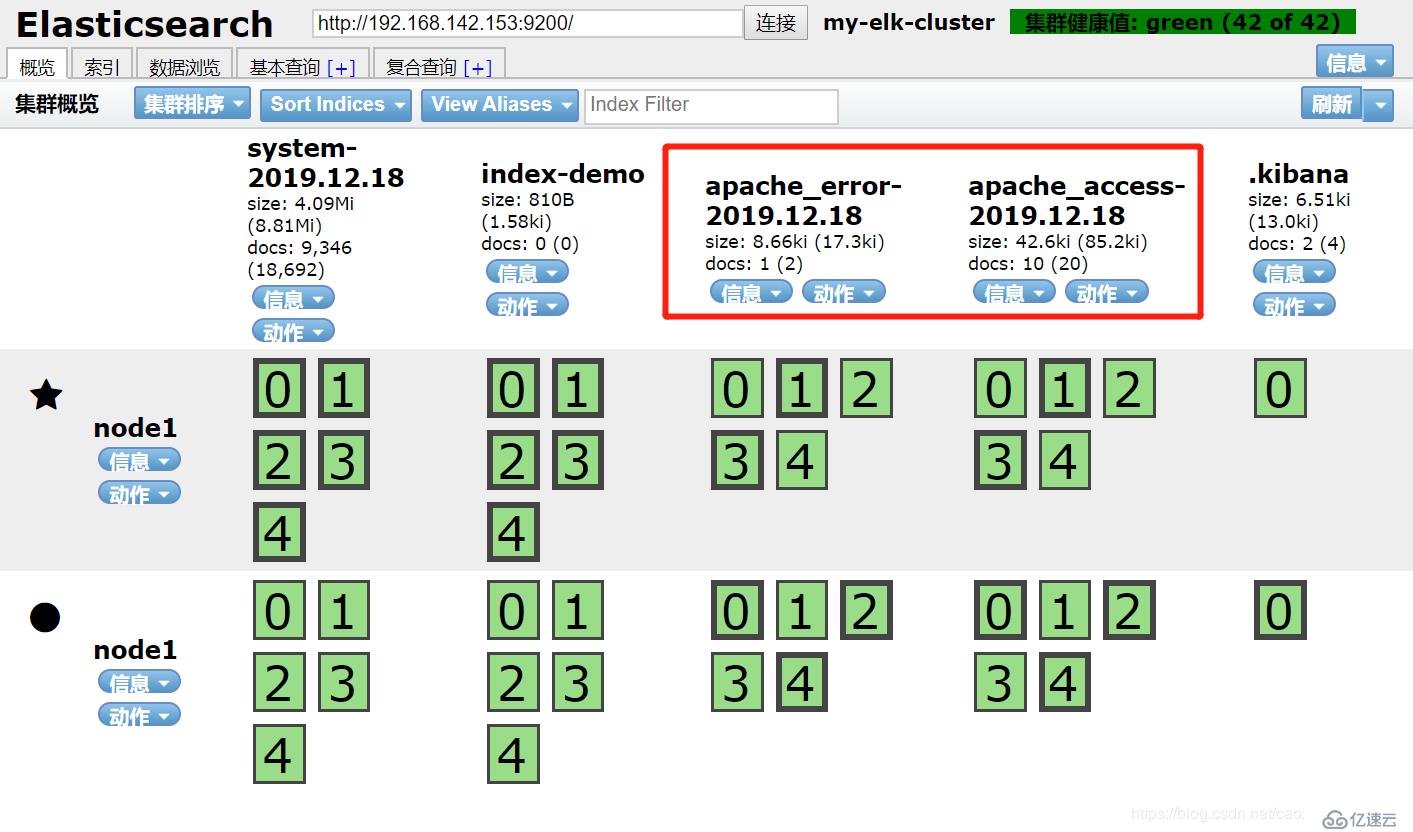Click shard 3 of system-2019.12.18 on star node

pos(343,460)
